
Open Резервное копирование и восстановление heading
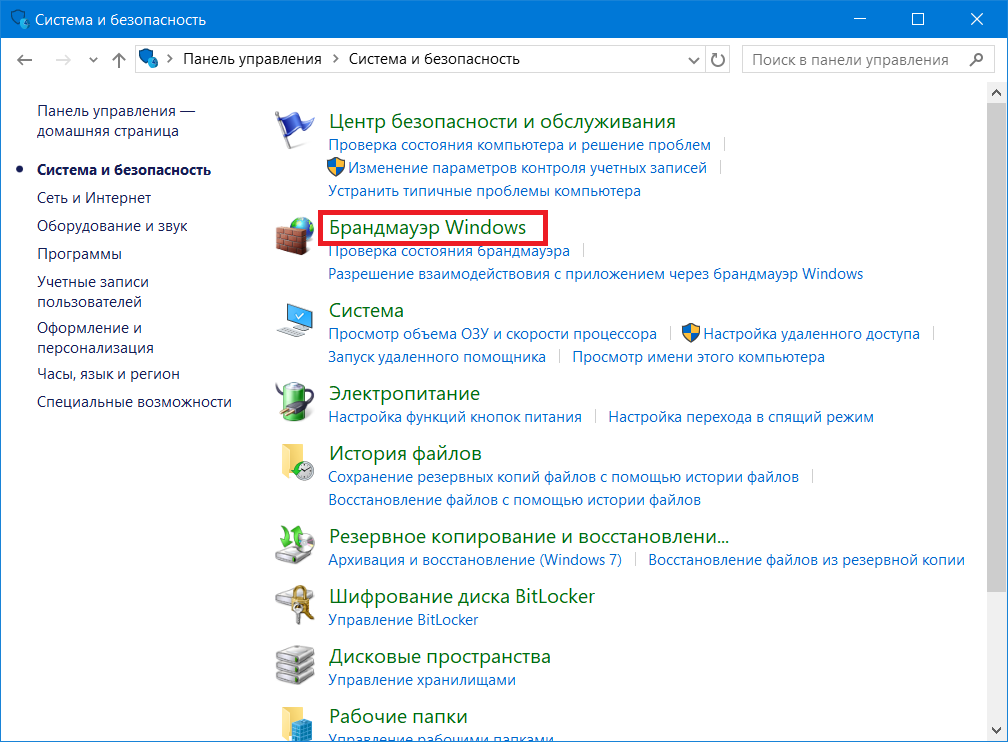tap(529, 536)
